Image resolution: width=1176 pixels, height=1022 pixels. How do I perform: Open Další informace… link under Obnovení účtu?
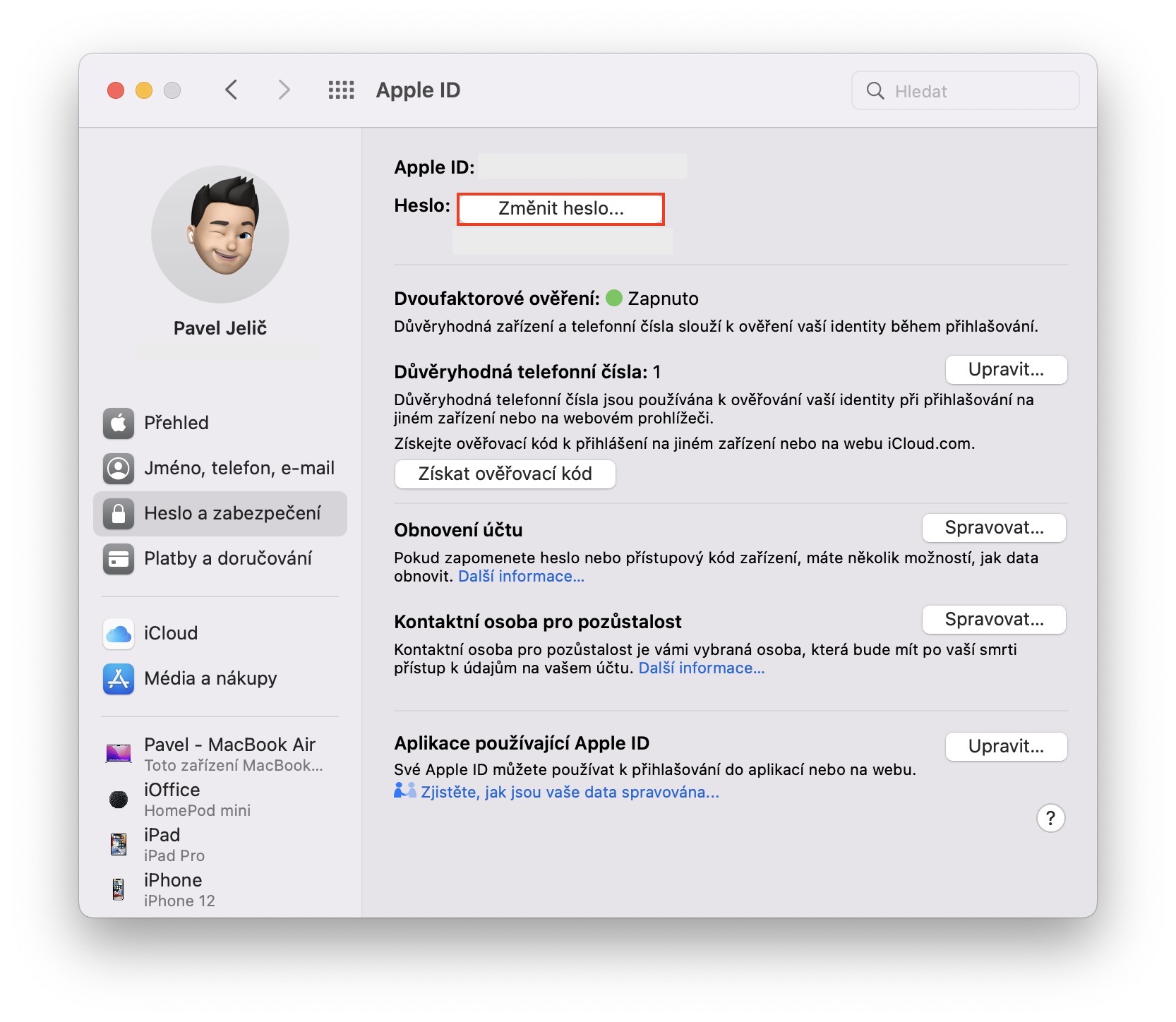click(x=521, y=577)
